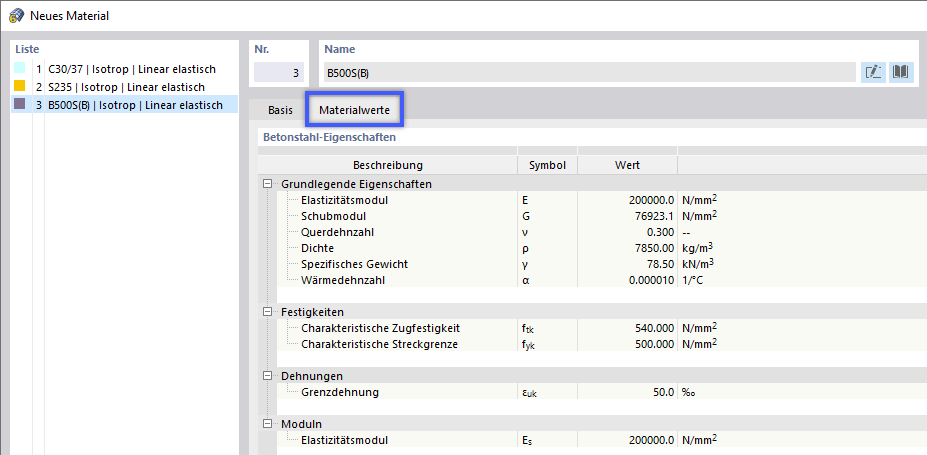Image resolution: width=927 pixels, height=455 pixels.
Task: Click the Schubmodul row label
Action: pos(333,216)
